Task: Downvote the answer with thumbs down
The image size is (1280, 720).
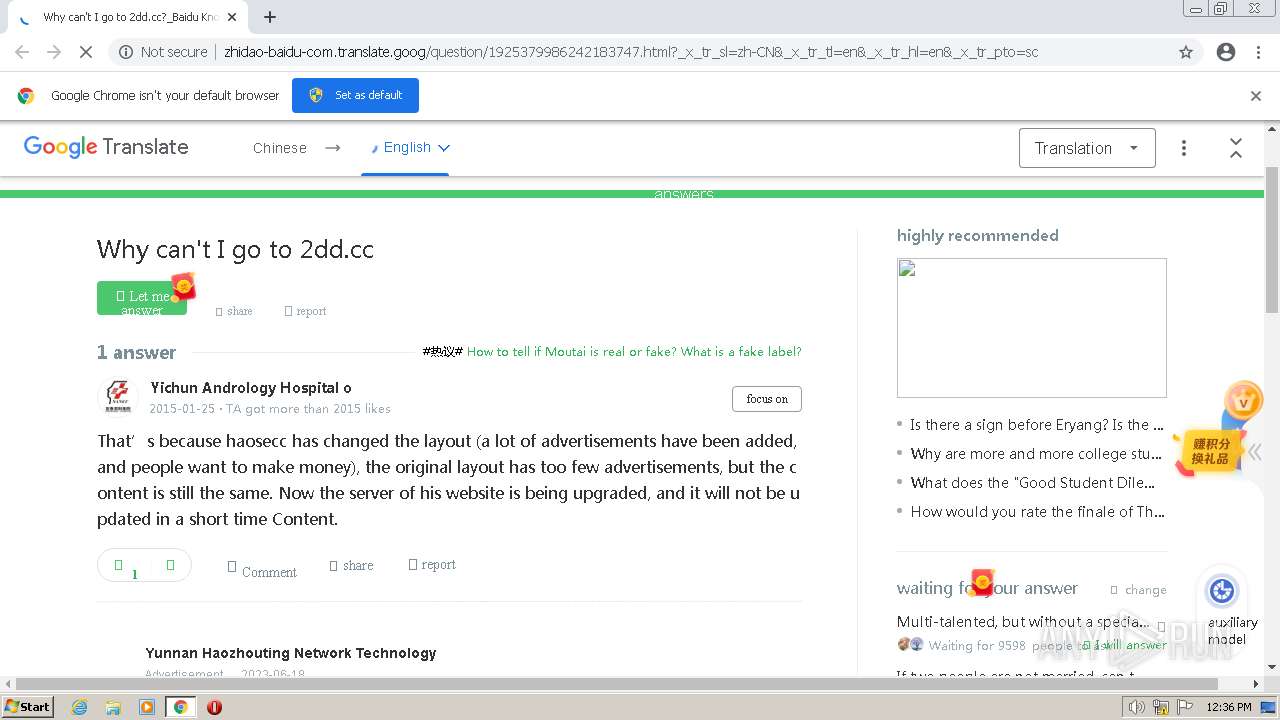Action: click(x=170, y=565)
